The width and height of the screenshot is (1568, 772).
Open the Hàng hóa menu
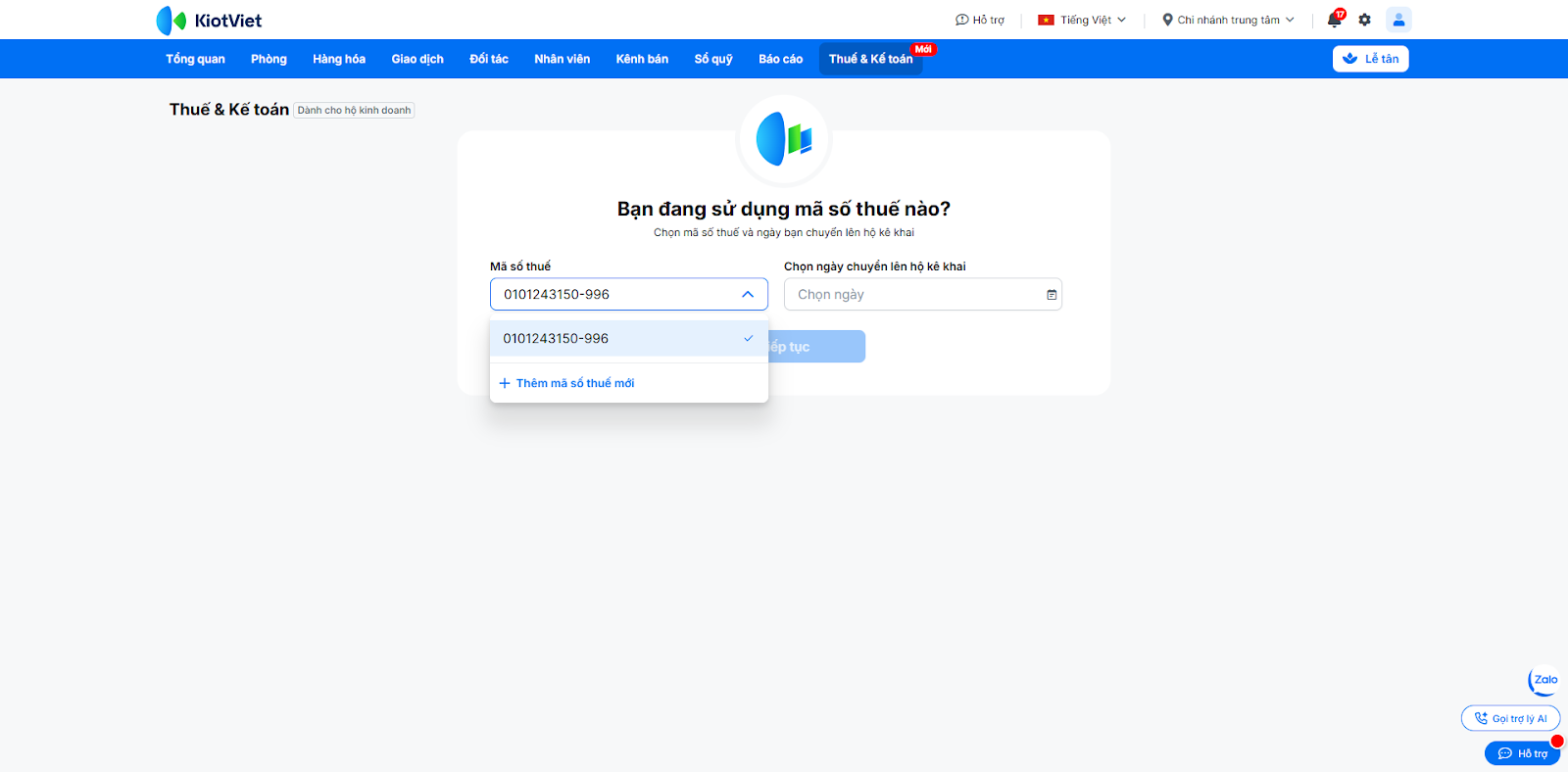(339, 59)
